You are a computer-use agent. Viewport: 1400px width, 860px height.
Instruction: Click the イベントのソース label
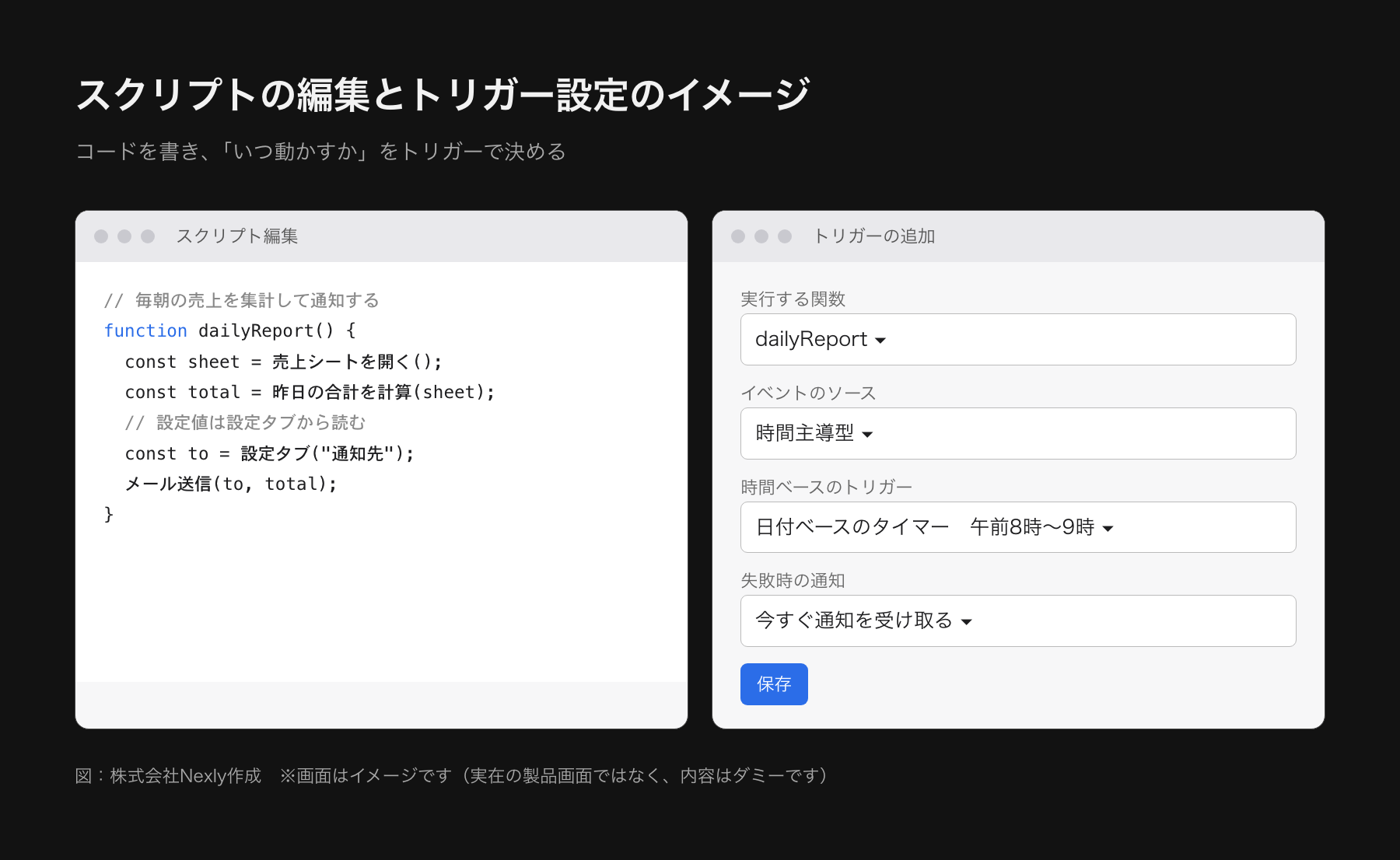(808, 393)
